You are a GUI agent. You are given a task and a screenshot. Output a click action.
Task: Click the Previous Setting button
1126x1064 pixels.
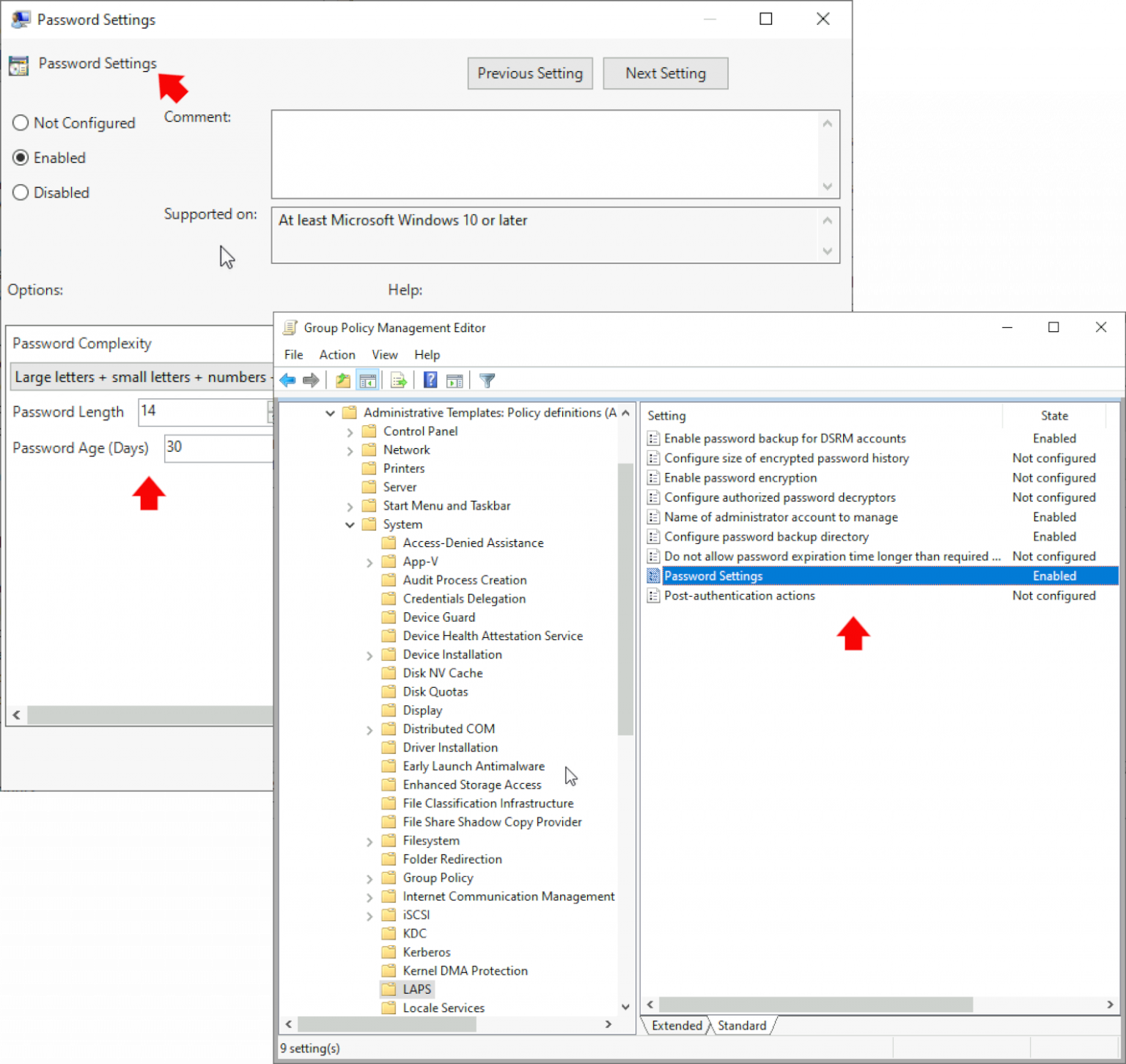tap(529, 73)
